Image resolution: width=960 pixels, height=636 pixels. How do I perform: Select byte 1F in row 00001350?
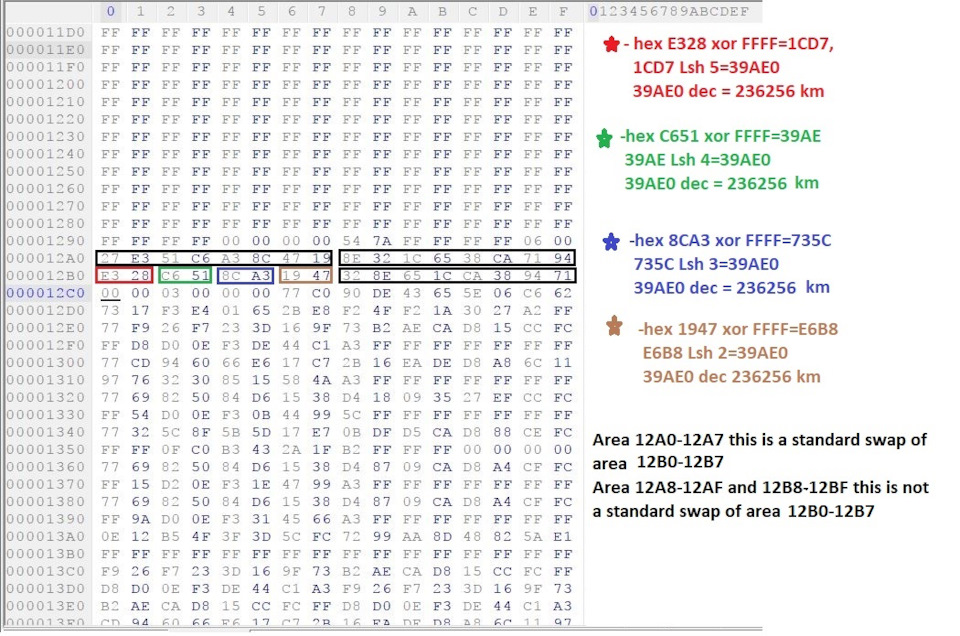coord(321,449)
